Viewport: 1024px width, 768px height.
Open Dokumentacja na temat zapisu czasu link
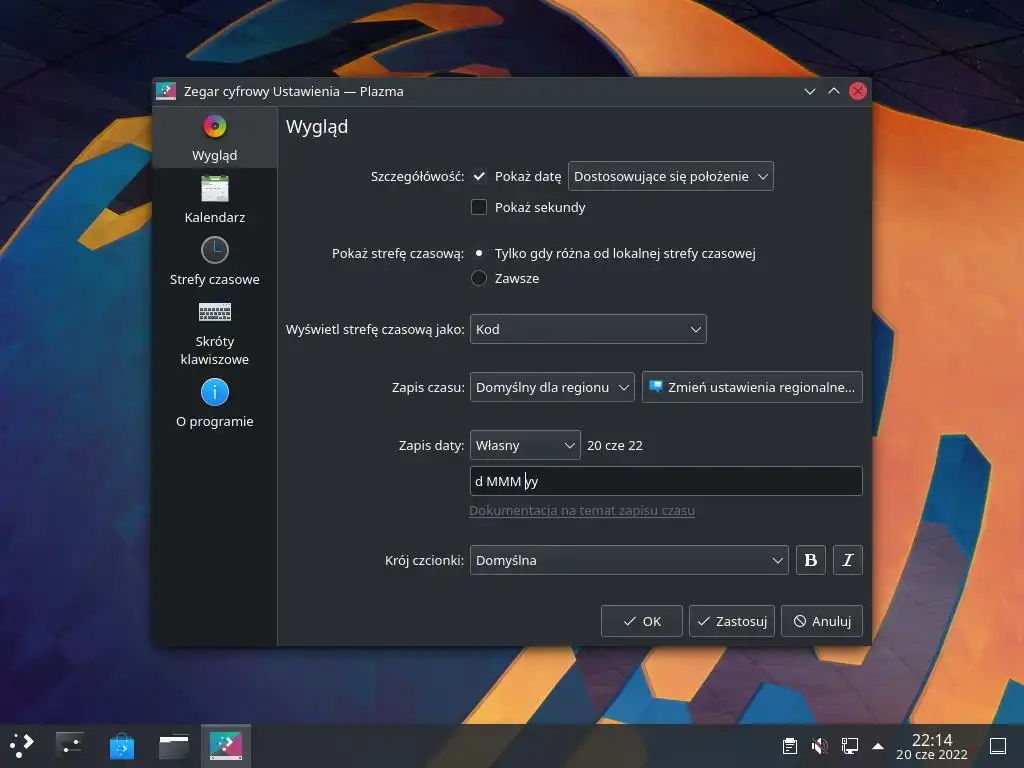pos(582,511)
